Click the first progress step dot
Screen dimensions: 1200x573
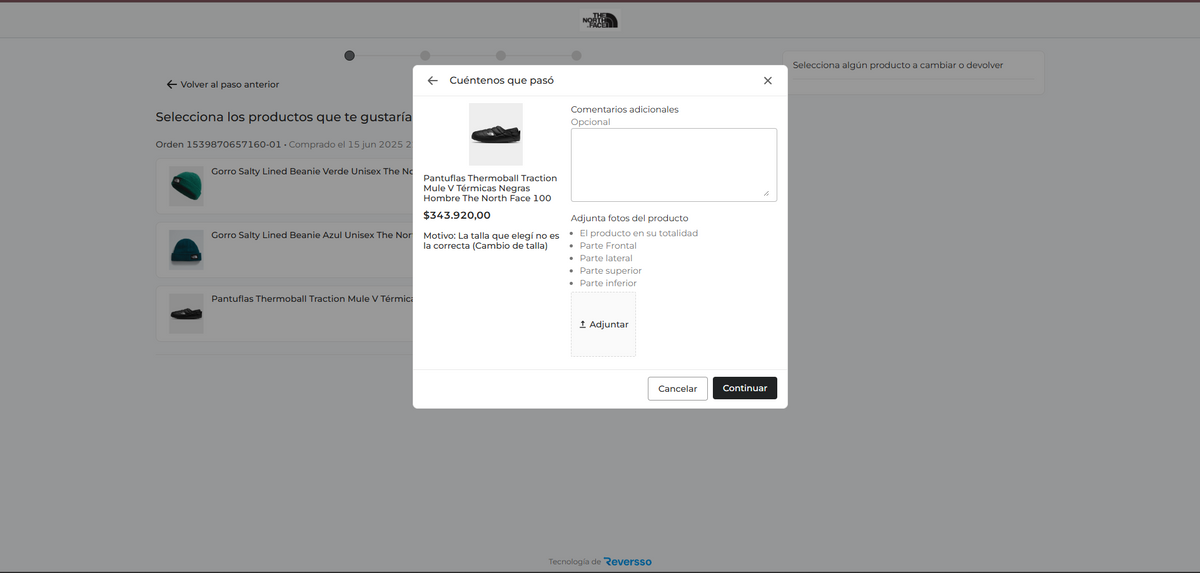click(349, 56)
